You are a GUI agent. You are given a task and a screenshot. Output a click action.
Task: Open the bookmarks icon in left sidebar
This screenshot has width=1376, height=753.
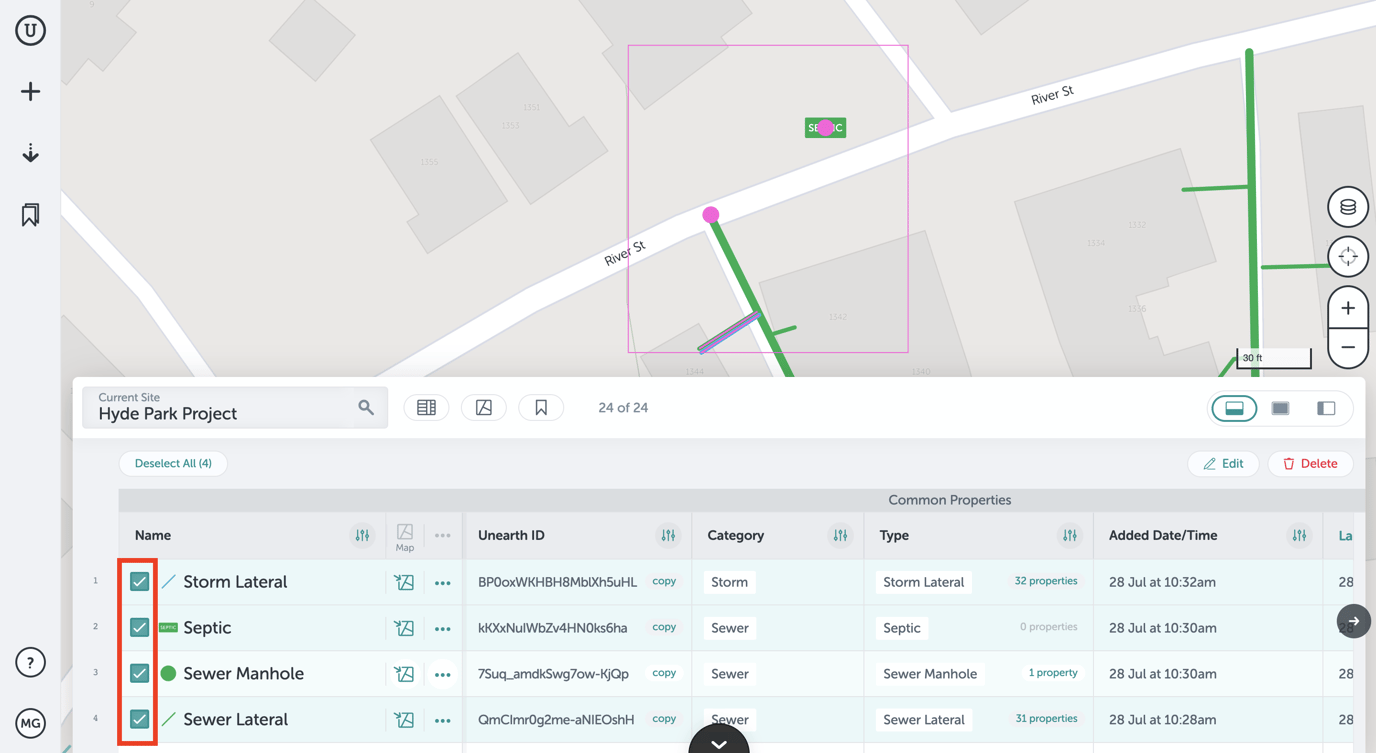click(x=30, y=215)
